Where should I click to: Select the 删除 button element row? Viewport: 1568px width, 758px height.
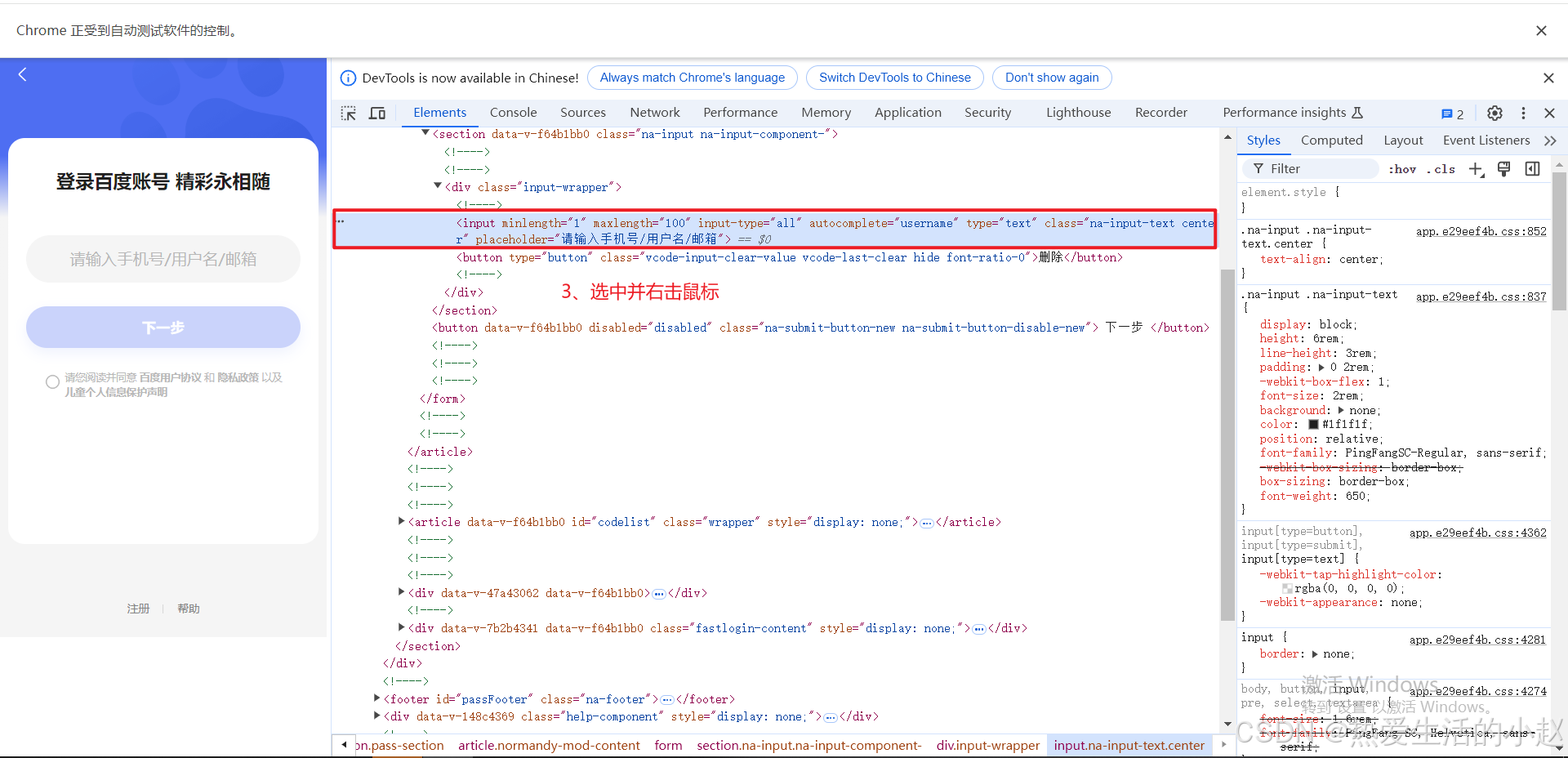[789, 257]
